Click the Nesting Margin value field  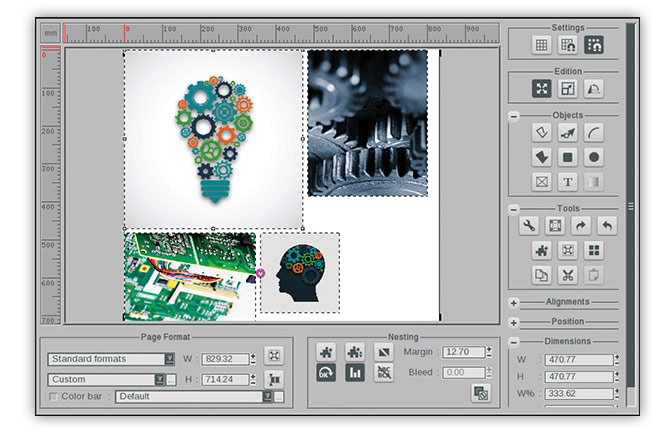(462, 352)
